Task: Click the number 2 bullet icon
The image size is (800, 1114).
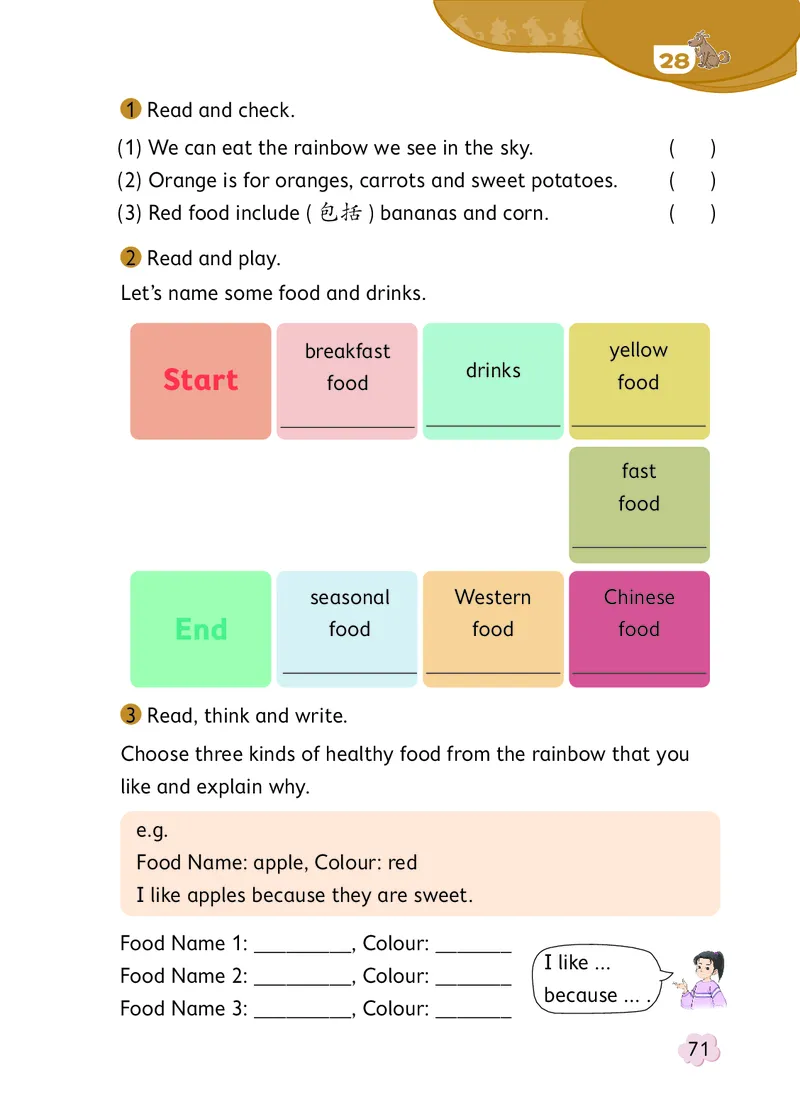Action: point(130,258)
